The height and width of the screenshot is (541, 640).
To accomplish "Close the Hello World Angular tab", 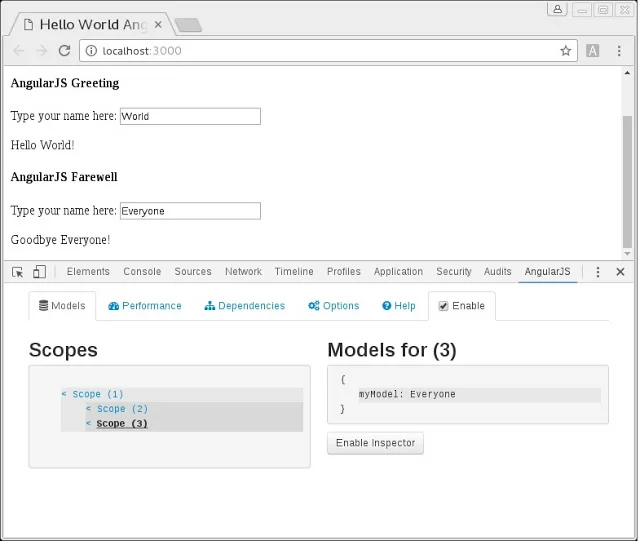I will click(x=158, y=24).
